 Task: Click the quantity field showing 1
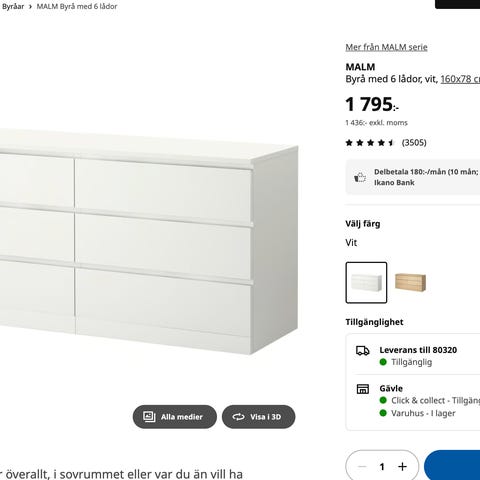382,467
